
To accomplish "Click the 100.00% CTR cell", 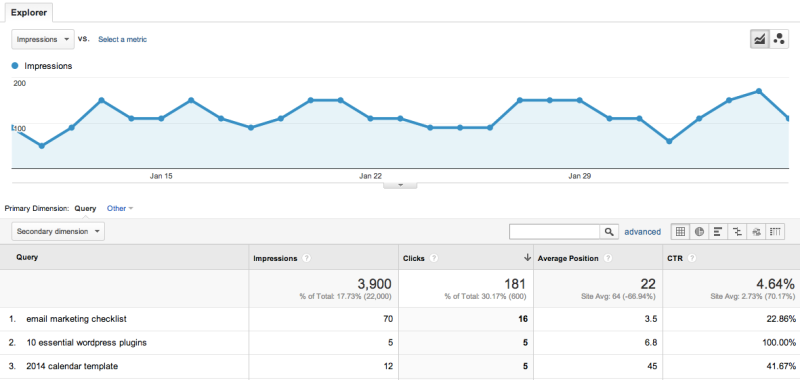I will coord(779,343).
